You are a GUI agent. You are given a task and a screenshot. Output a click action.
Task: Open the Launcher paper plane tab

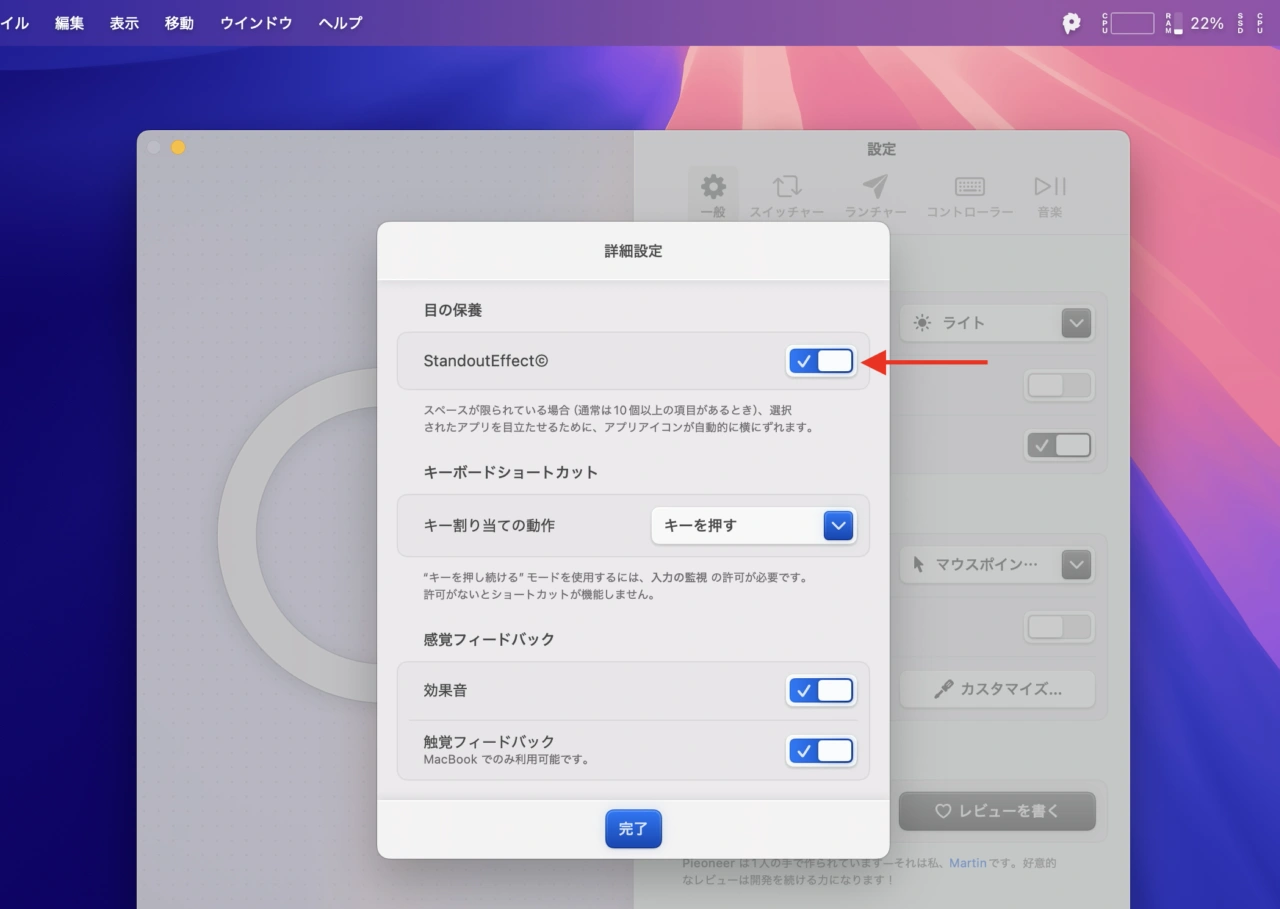875,194
